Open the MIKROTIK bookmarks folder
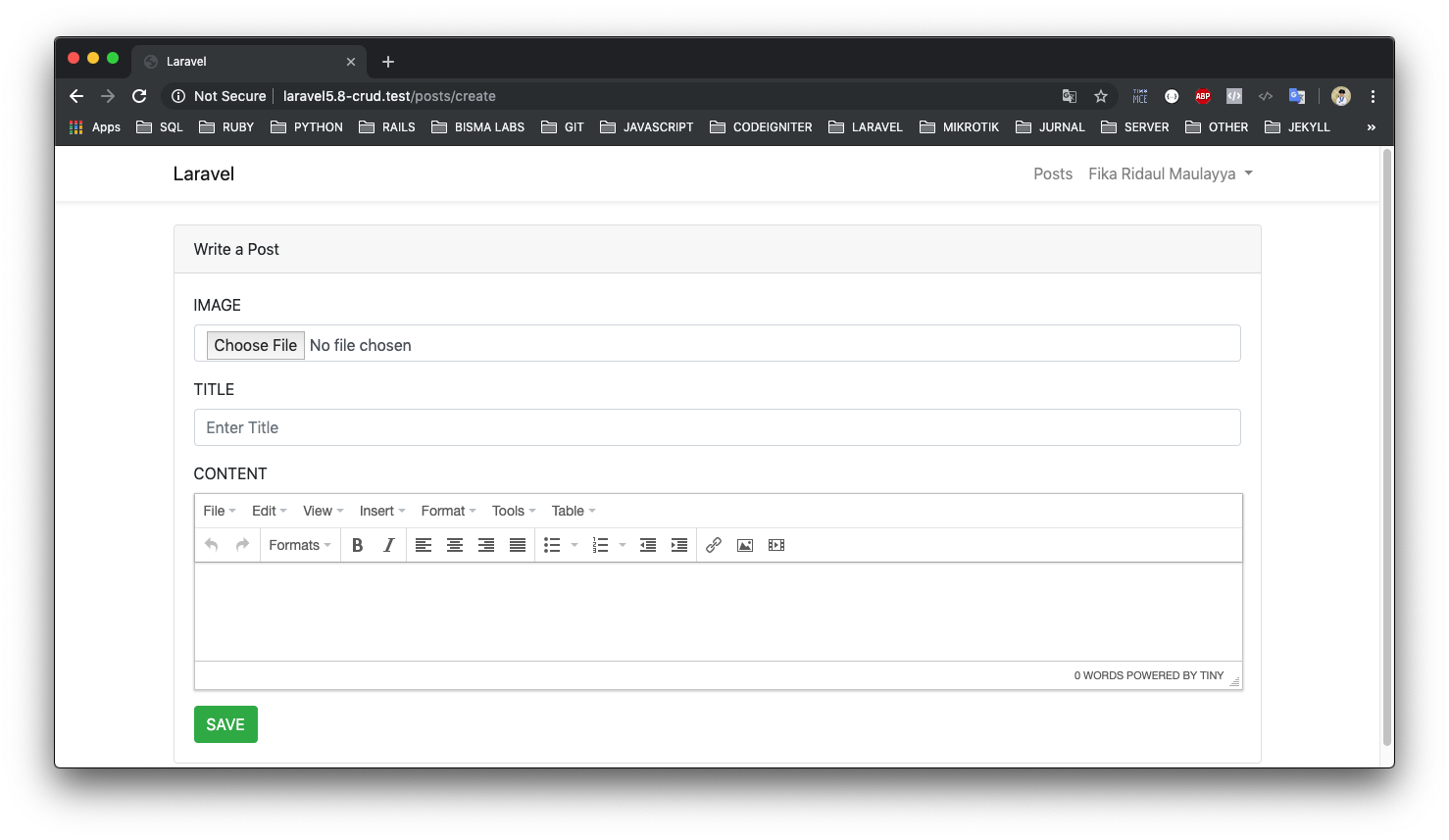Viewport: 1449px width, 840px height. (960, 127)
